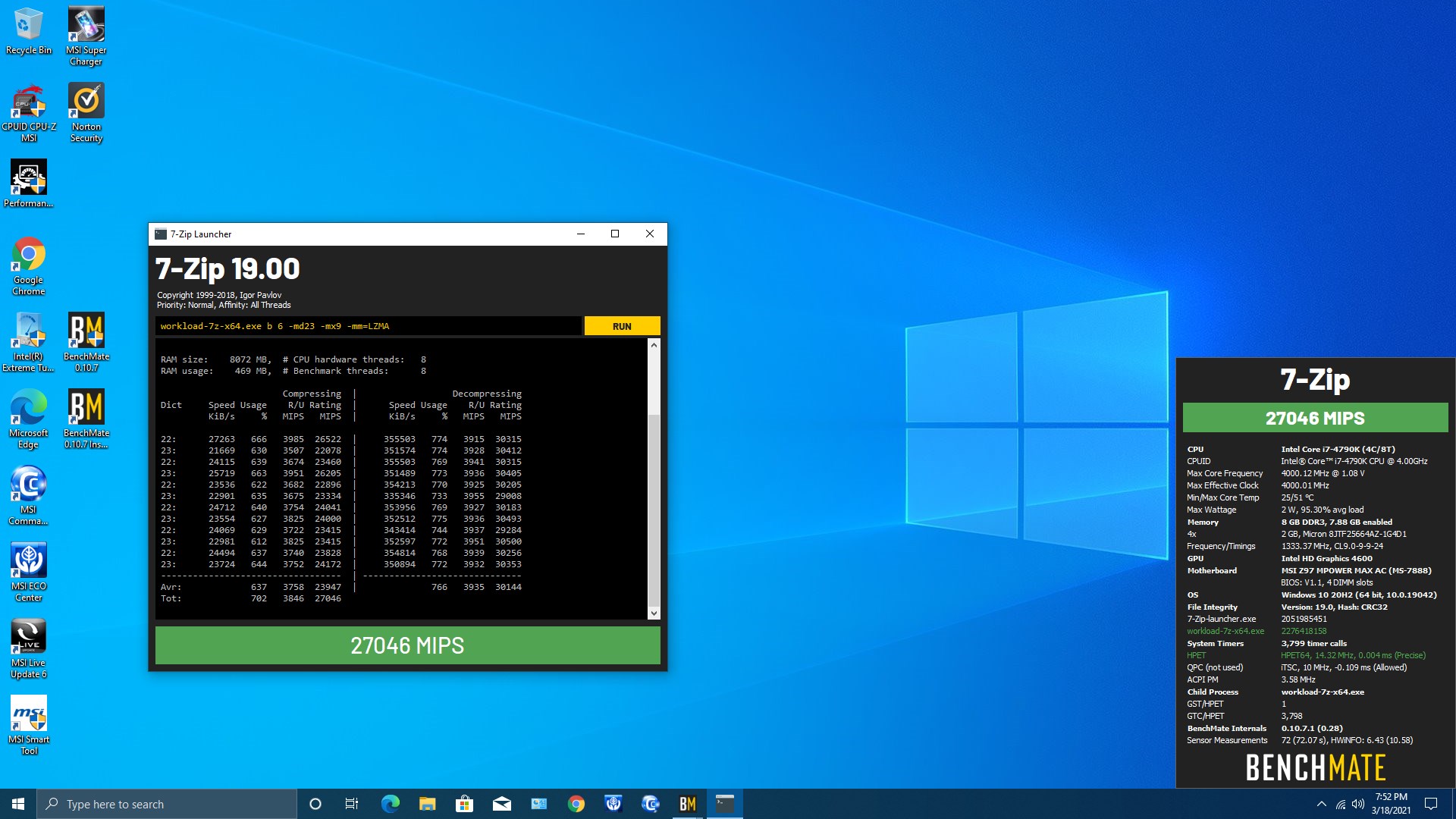Click the BENCHMATE logo in results panel

pos(1316,767)
